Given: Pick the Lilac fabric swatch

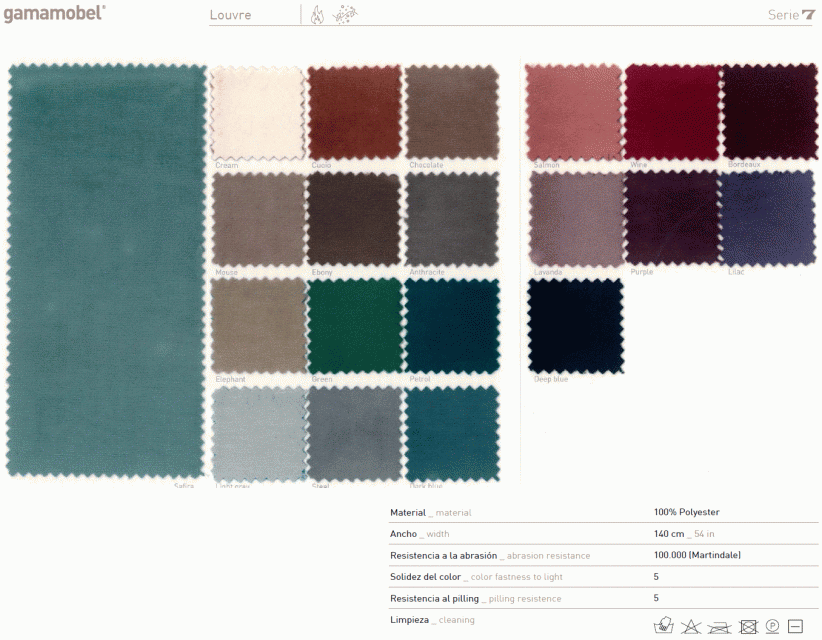Looking at the screenshot, I should (x=768, y=219).
